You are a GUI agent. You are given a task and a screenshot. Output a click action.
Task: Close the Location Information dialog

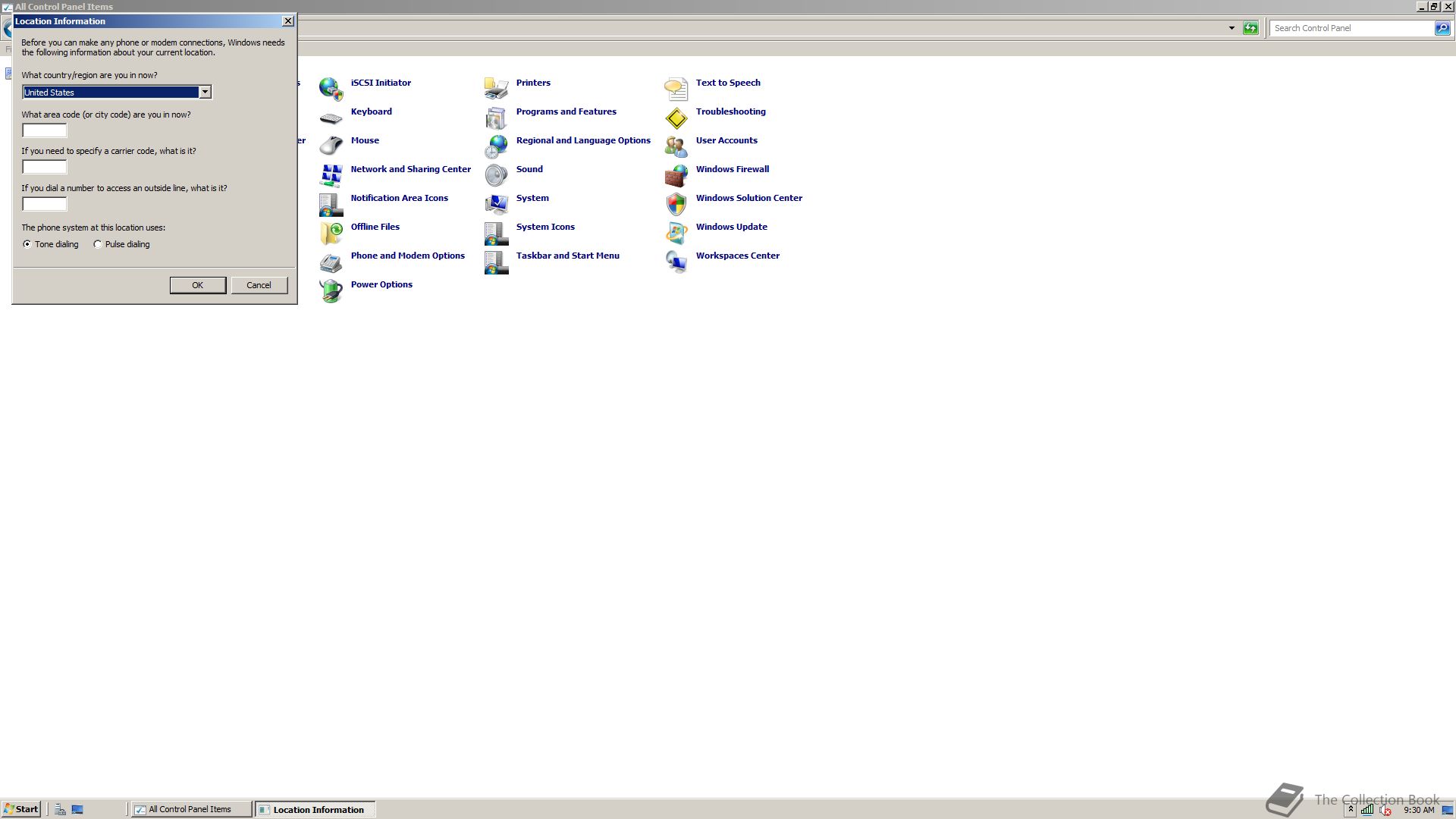click(288, 21)
